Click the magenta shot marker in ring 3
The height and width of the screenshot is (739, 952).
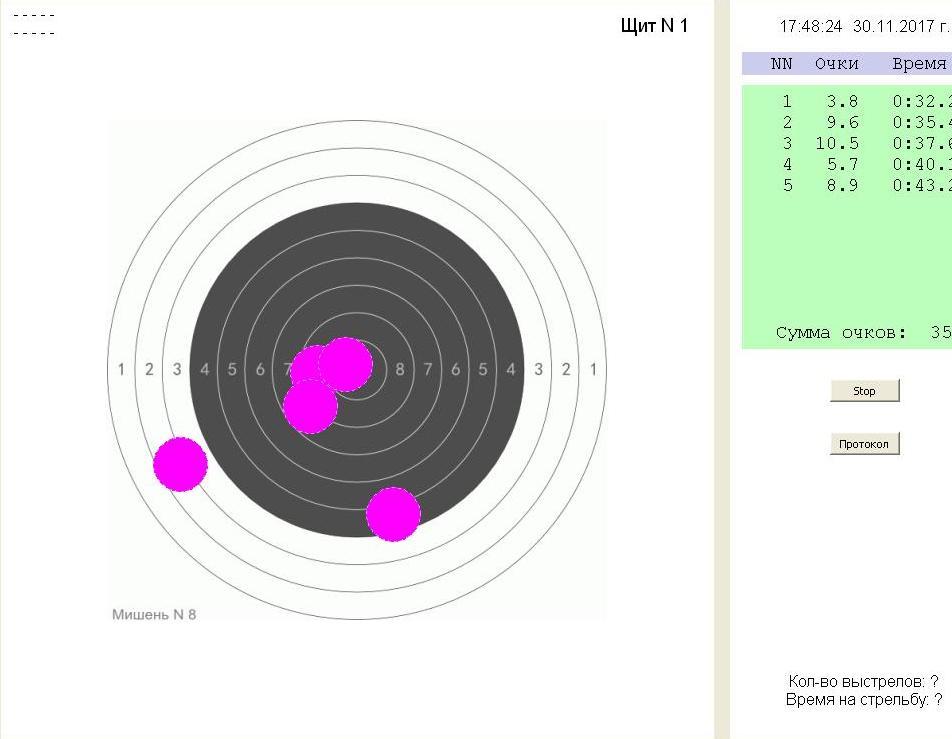click(180, 464)
